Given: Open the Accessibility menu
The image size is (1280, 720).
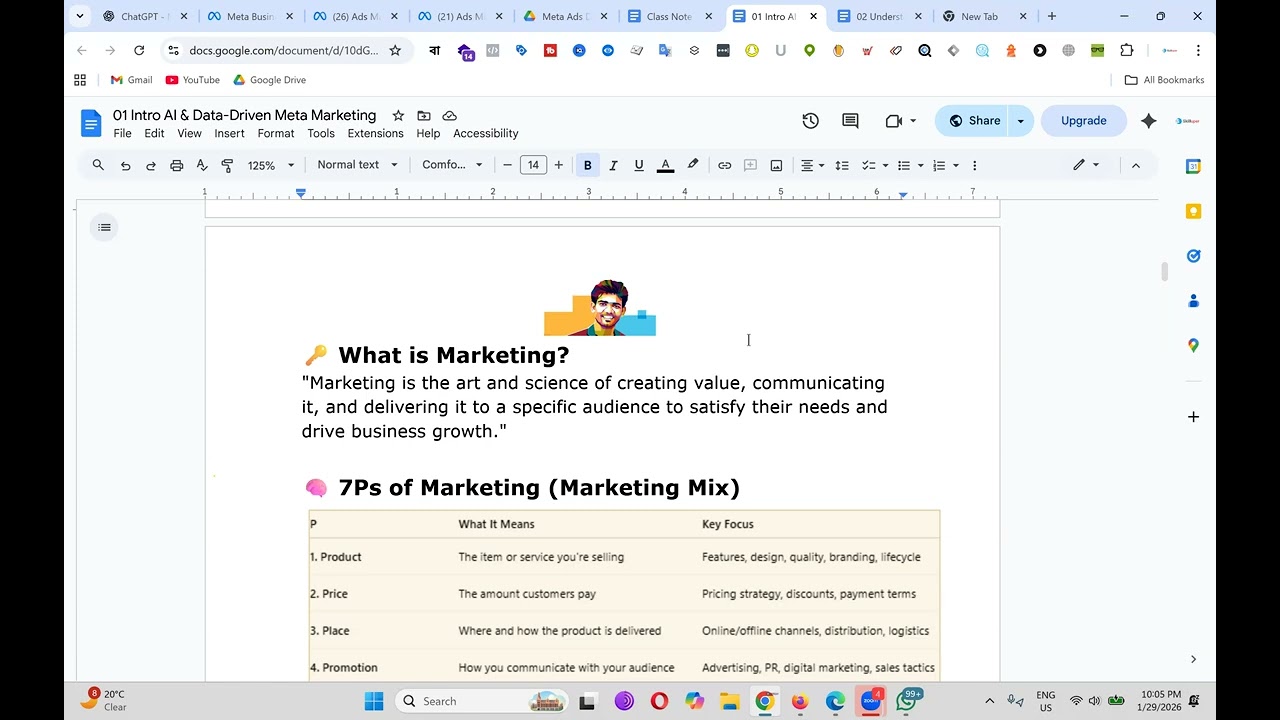Looking at the screenshot, I should [x=486, y=134].
